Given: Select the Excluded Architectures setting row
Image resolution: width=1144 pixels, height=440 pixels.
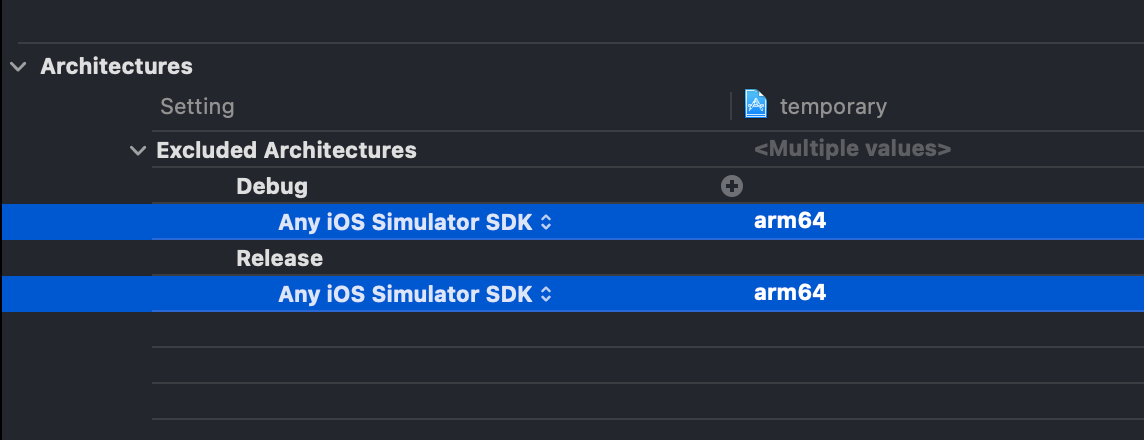Looking at the screenshot, I should point(286,151).
